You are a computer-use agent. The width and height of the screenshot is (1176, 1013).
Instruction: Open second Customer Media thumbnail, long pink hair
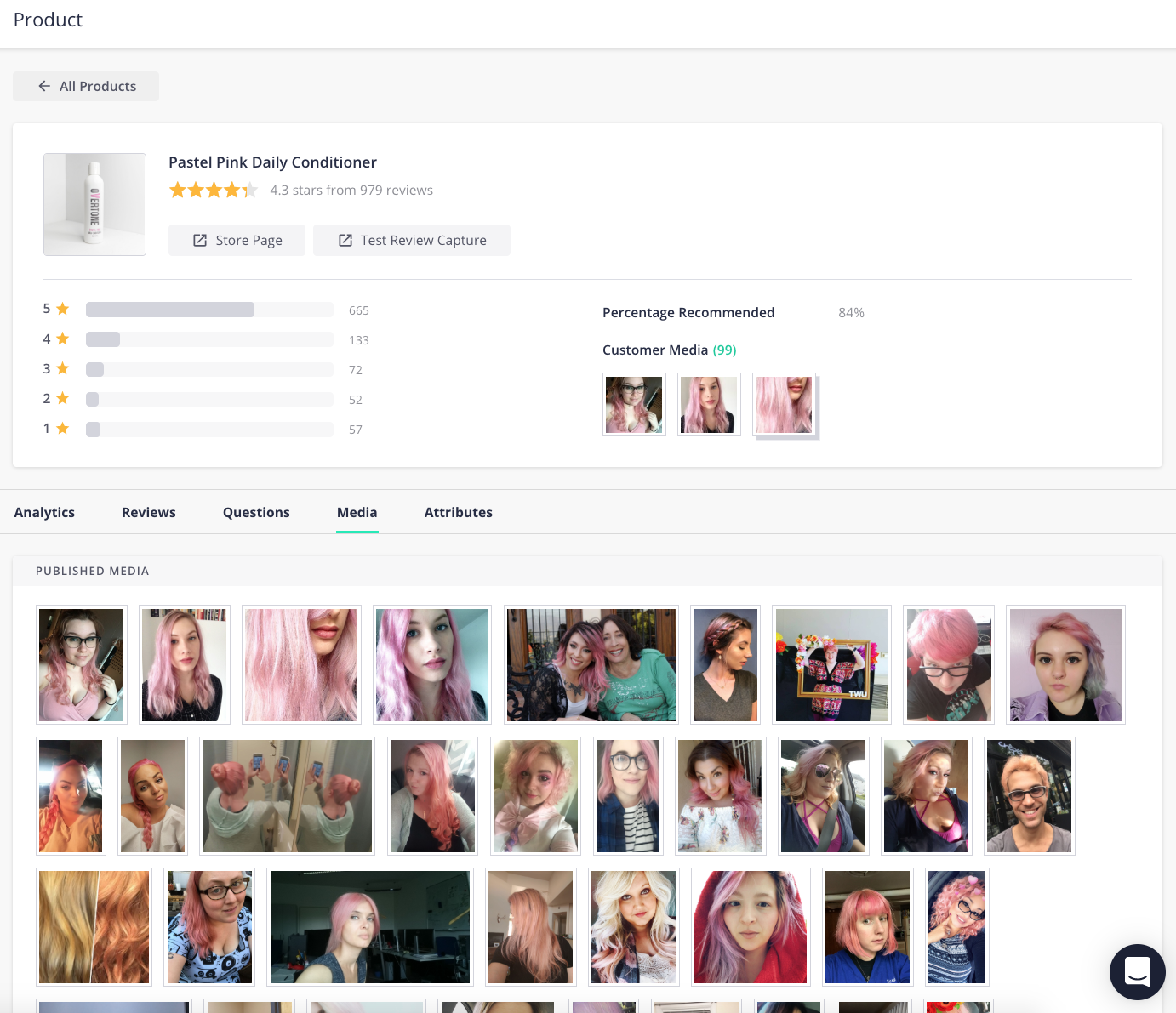coord(709,405)
